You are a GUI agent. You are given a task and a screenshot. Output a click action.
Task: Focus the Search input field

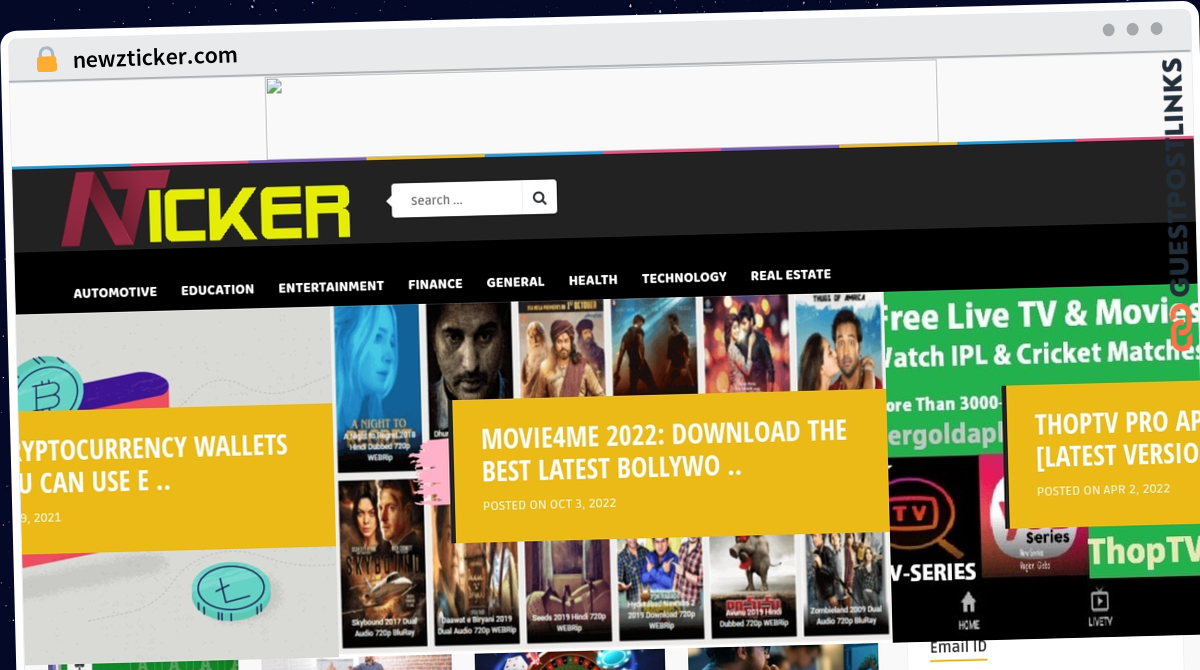457,199
